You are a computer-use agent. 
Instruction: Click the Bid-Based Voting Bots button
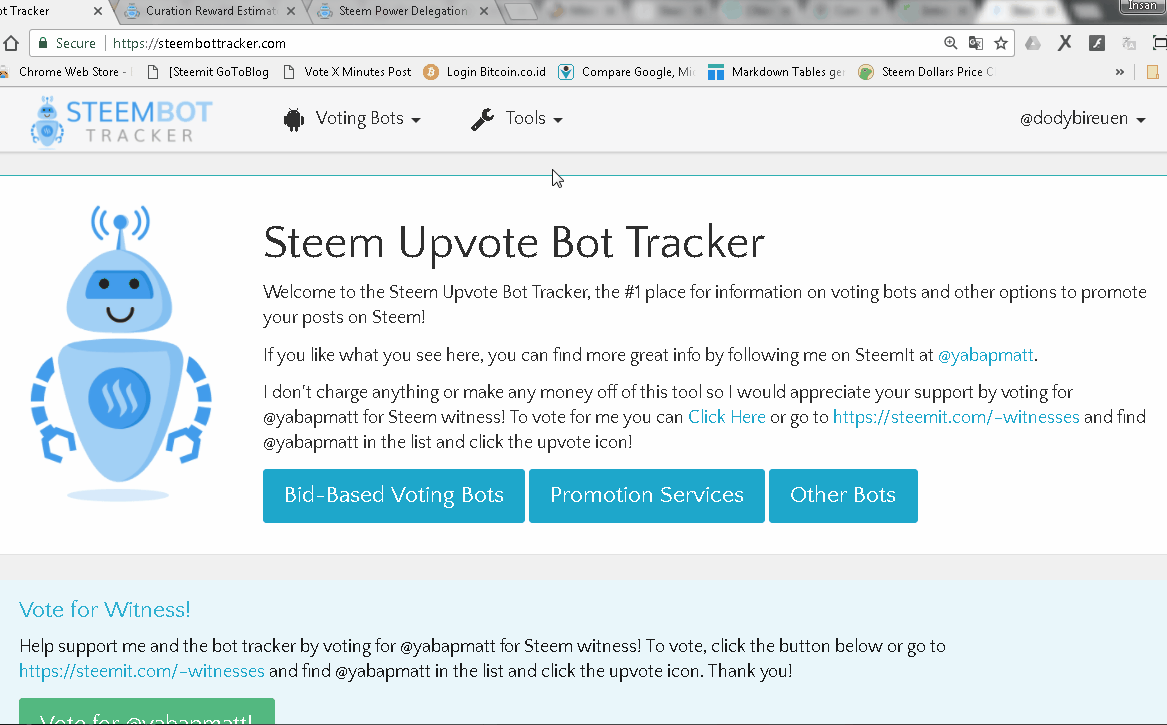click(x=394, y=496)
